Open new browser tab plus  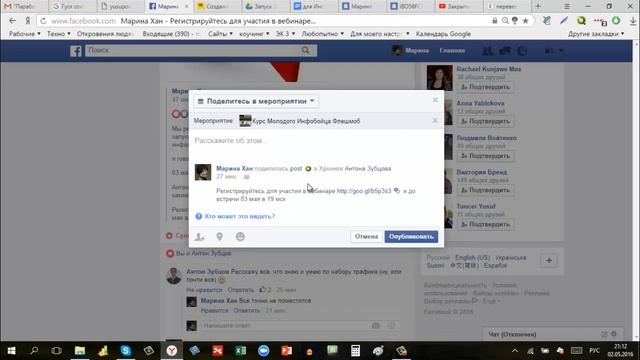538,6
